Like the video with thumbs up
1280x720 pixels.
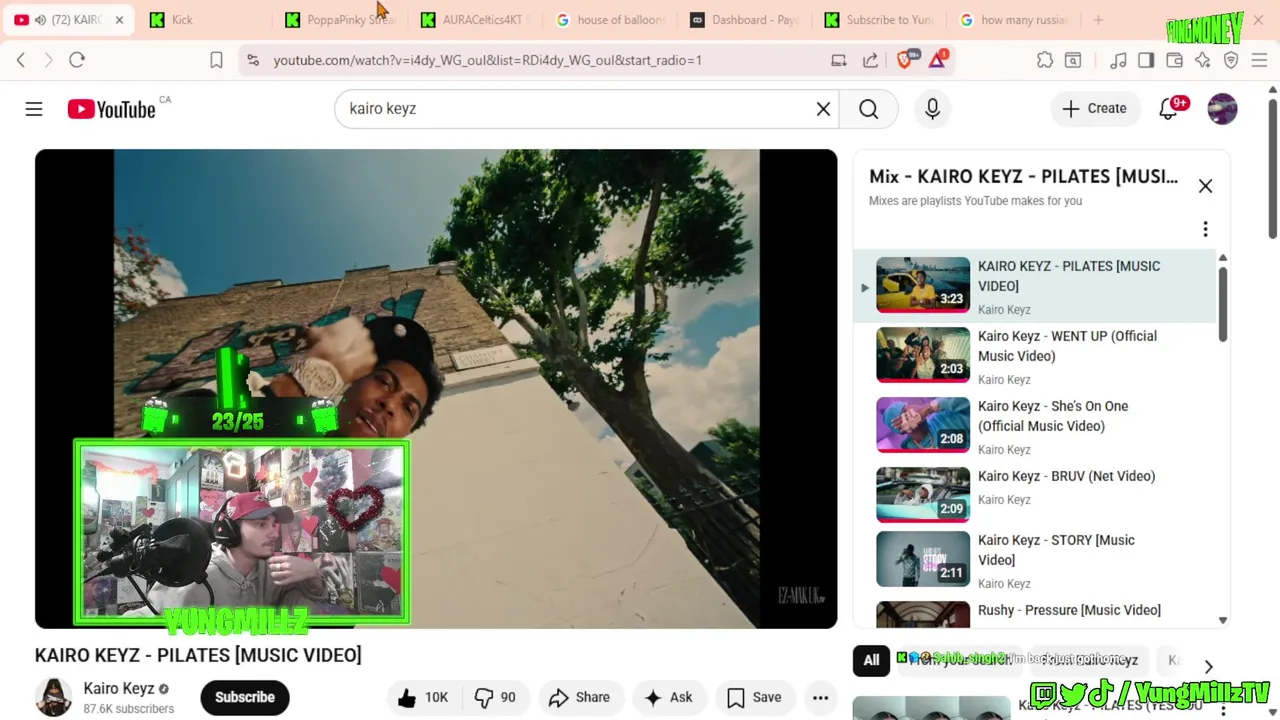click(422, 698)
